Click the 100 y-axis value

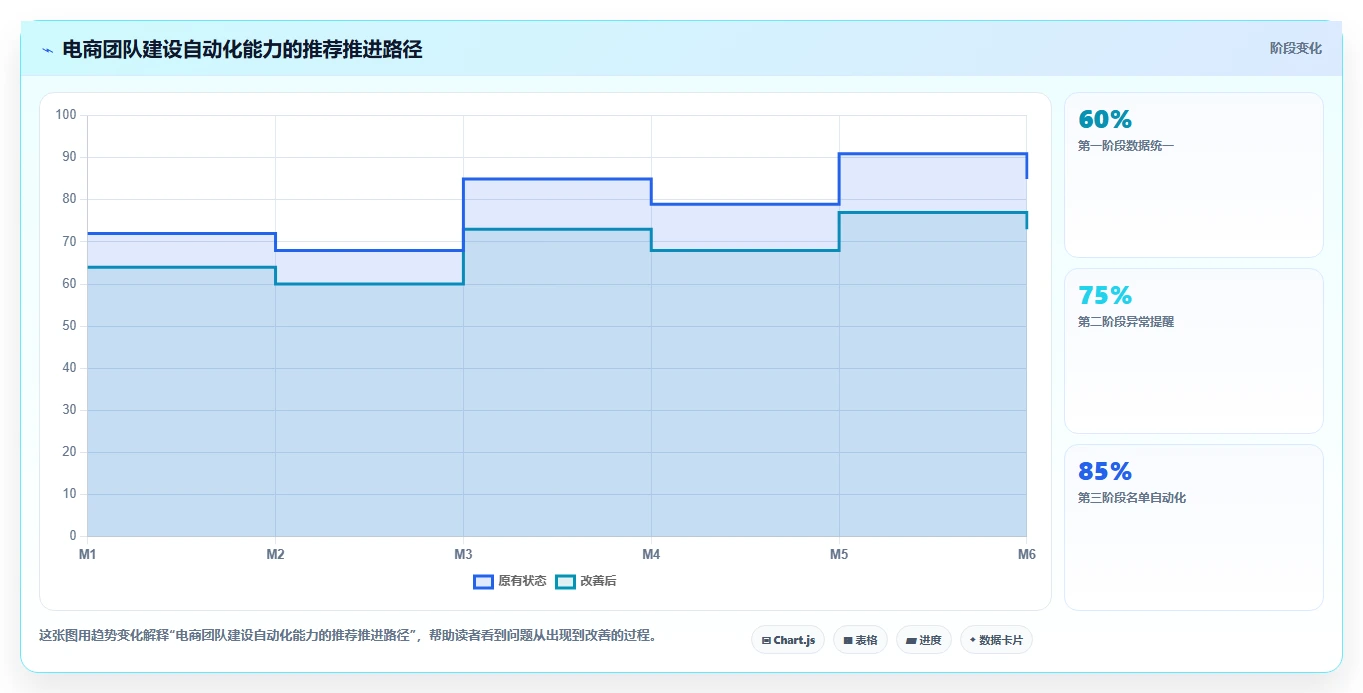point(66,115)
